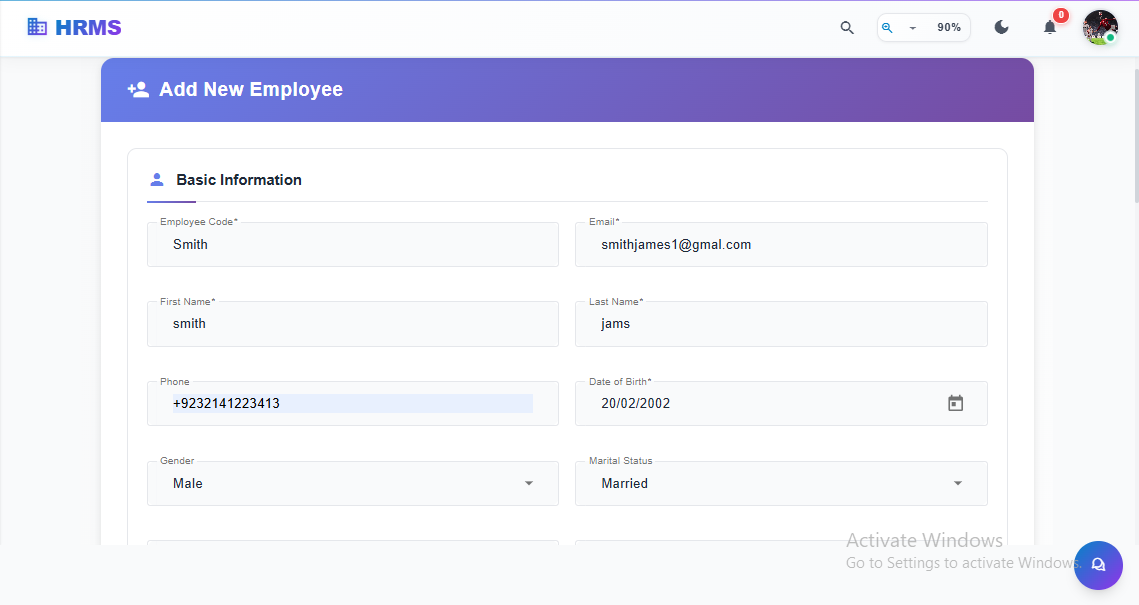Expand the Marital Status dropdown
The image size is (1139, 605).
(781, 484)
